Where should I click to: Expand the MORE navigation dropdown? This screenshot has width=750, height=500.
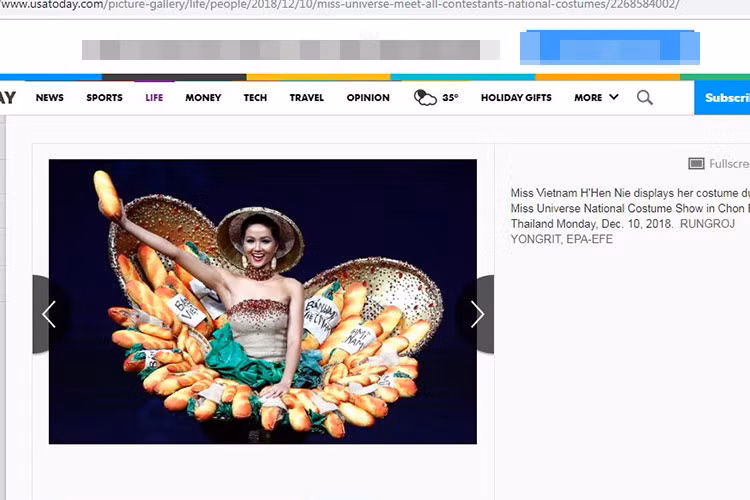point(596,98)
